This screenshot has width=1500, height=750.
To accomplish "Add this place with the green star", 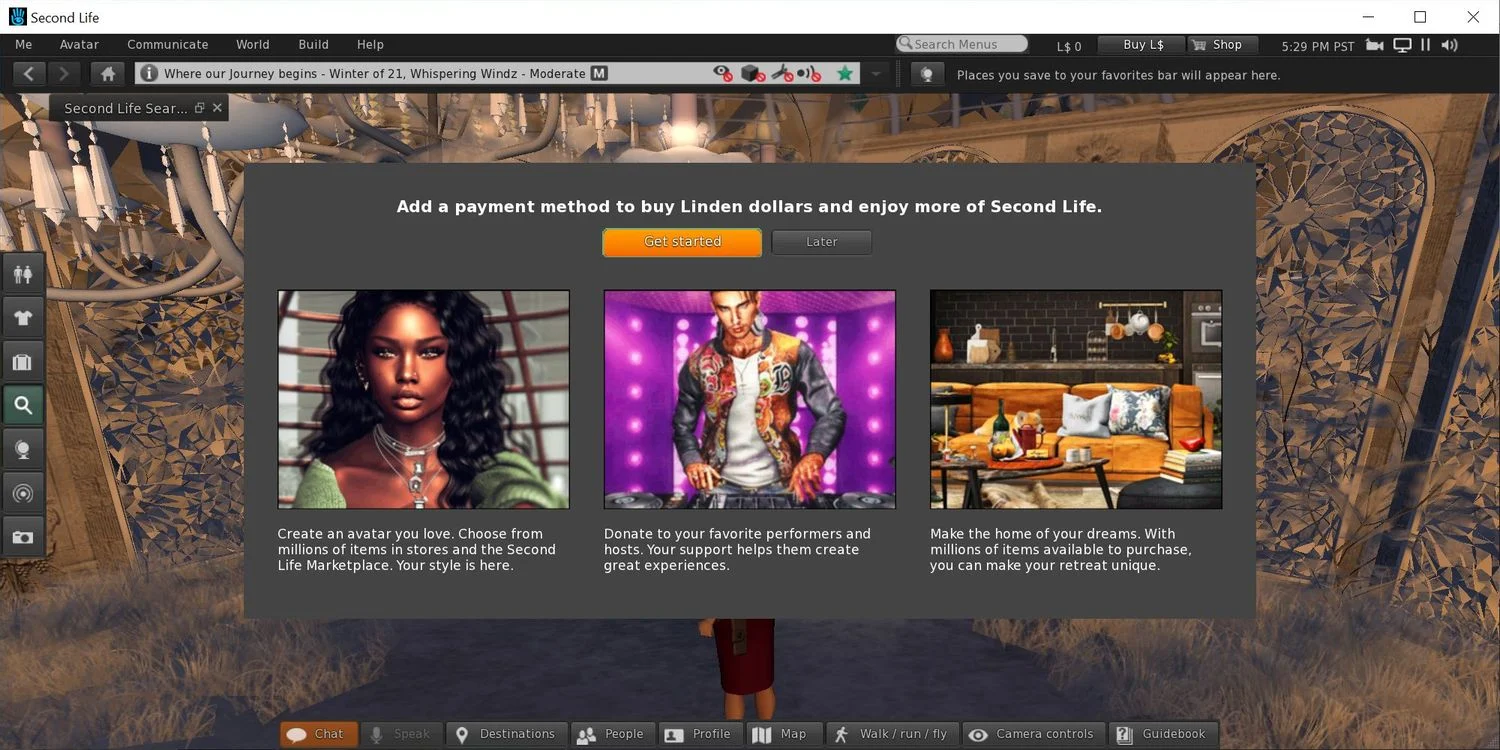I will 846,74.
